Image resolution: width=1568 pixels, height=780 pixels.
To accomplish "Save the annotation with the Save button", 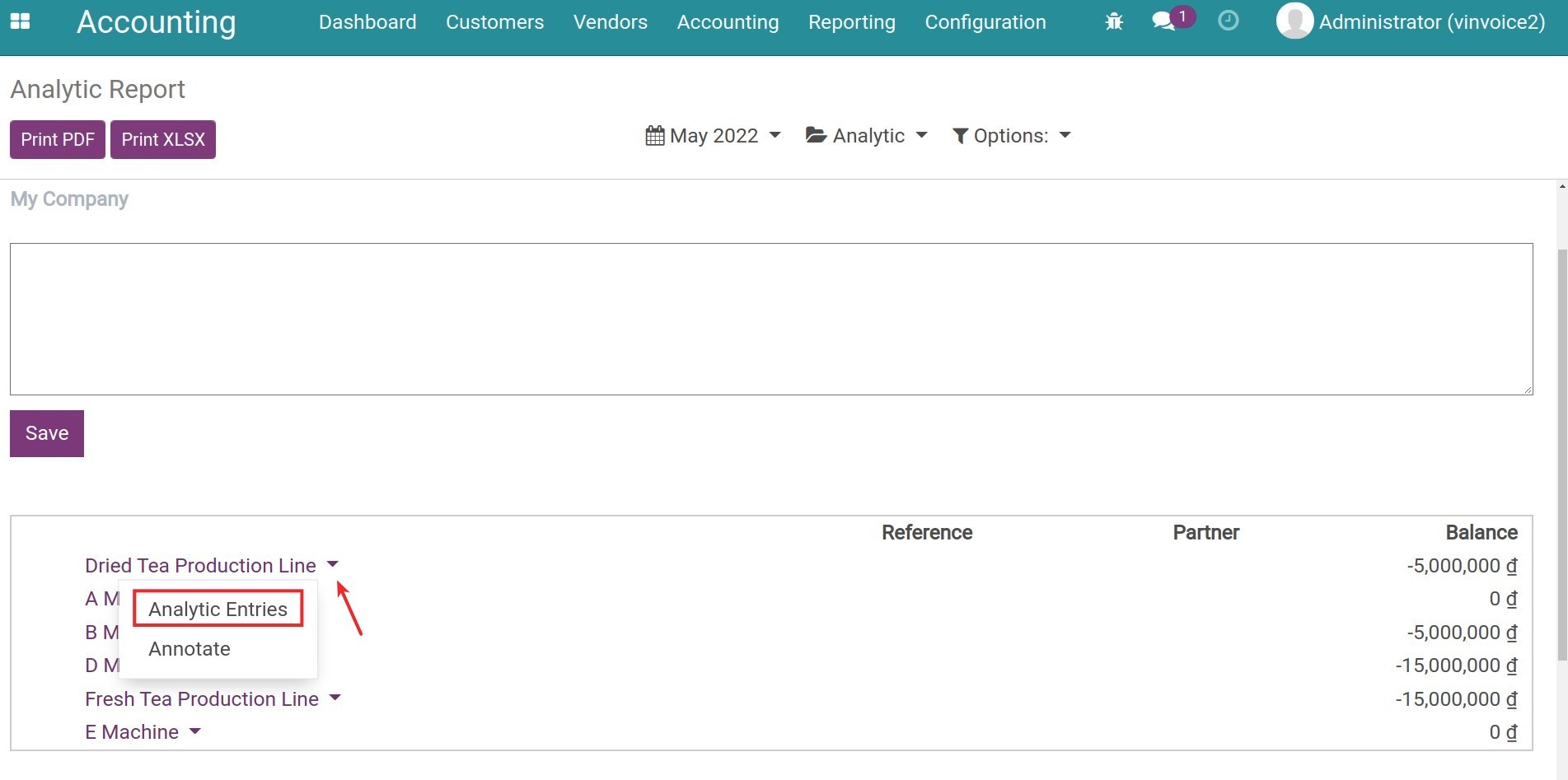I will [46, 432].
